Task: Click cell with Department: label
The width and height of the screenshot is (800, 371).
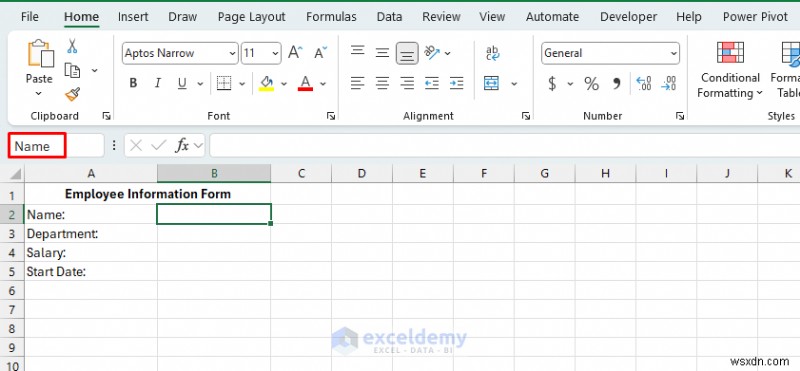Action: (91, 234)
